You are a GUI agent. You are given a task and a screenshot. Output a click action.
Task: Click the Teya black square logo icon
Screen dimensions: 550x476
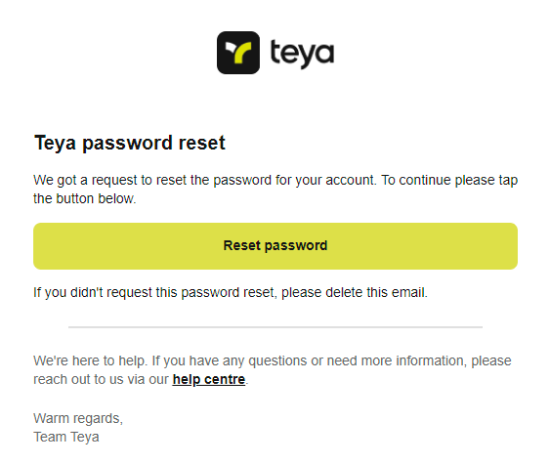(x=238, y=53)
